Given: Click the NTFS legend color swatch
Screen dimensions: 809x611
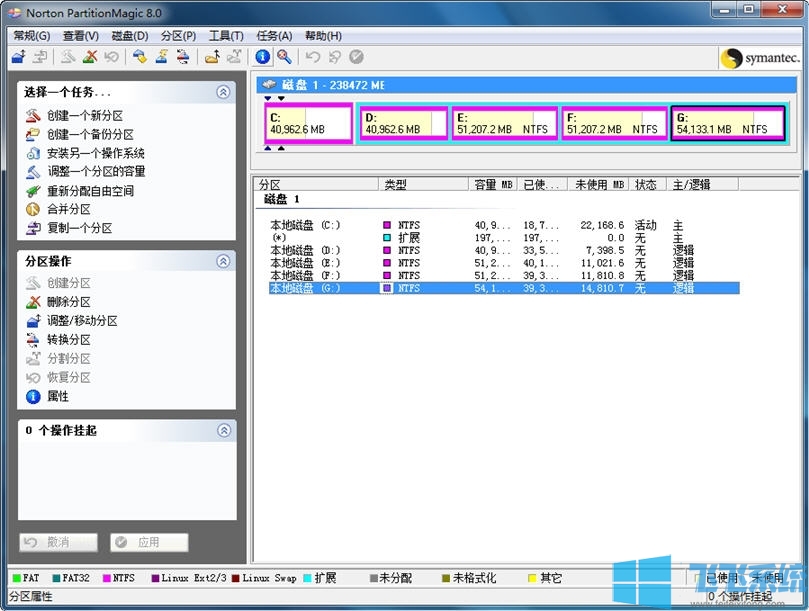Looking at the screenshot, I should tap(105, 578).
